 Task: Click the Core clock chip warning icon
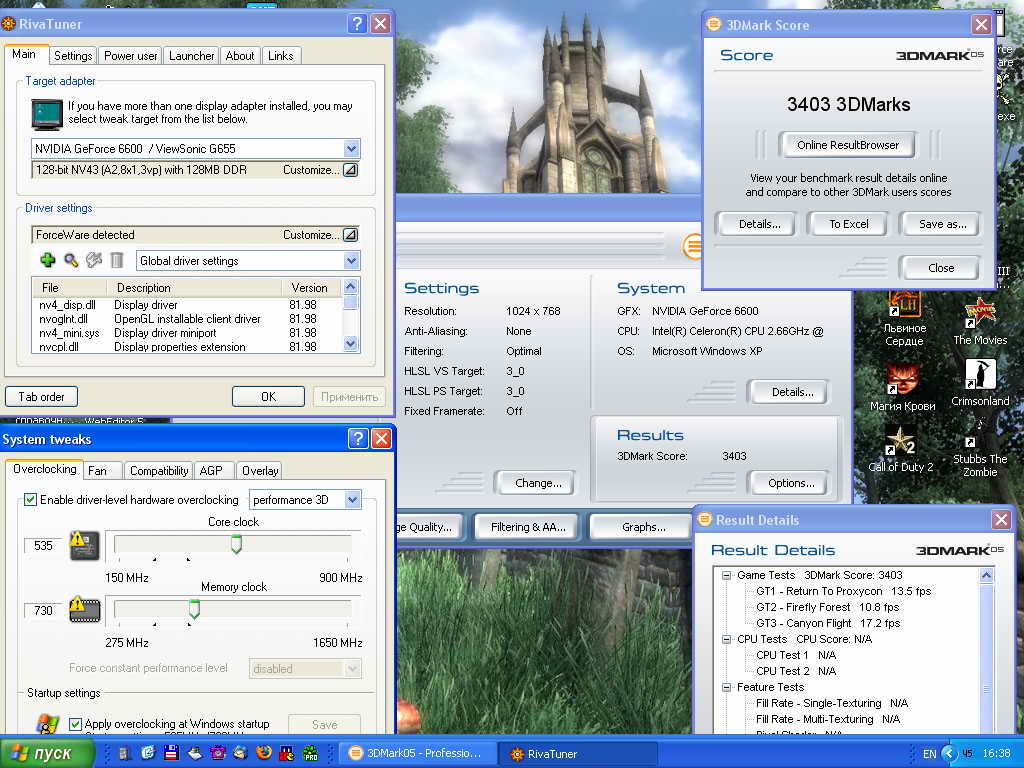pyautogui.click(x=85, y=545)
